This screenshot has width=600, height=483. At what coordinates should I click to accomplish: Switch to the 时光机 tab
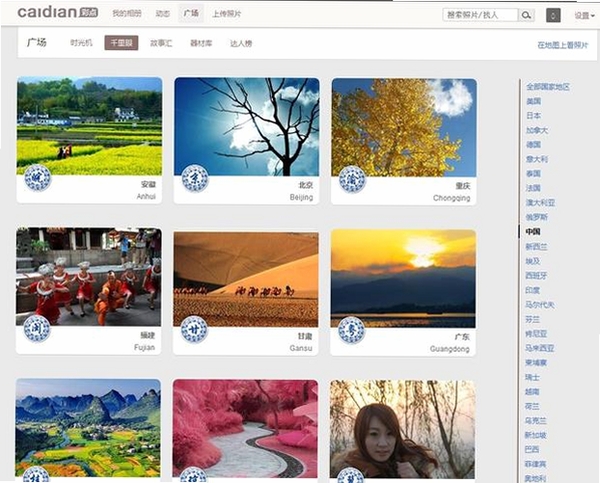click(81, 43)
